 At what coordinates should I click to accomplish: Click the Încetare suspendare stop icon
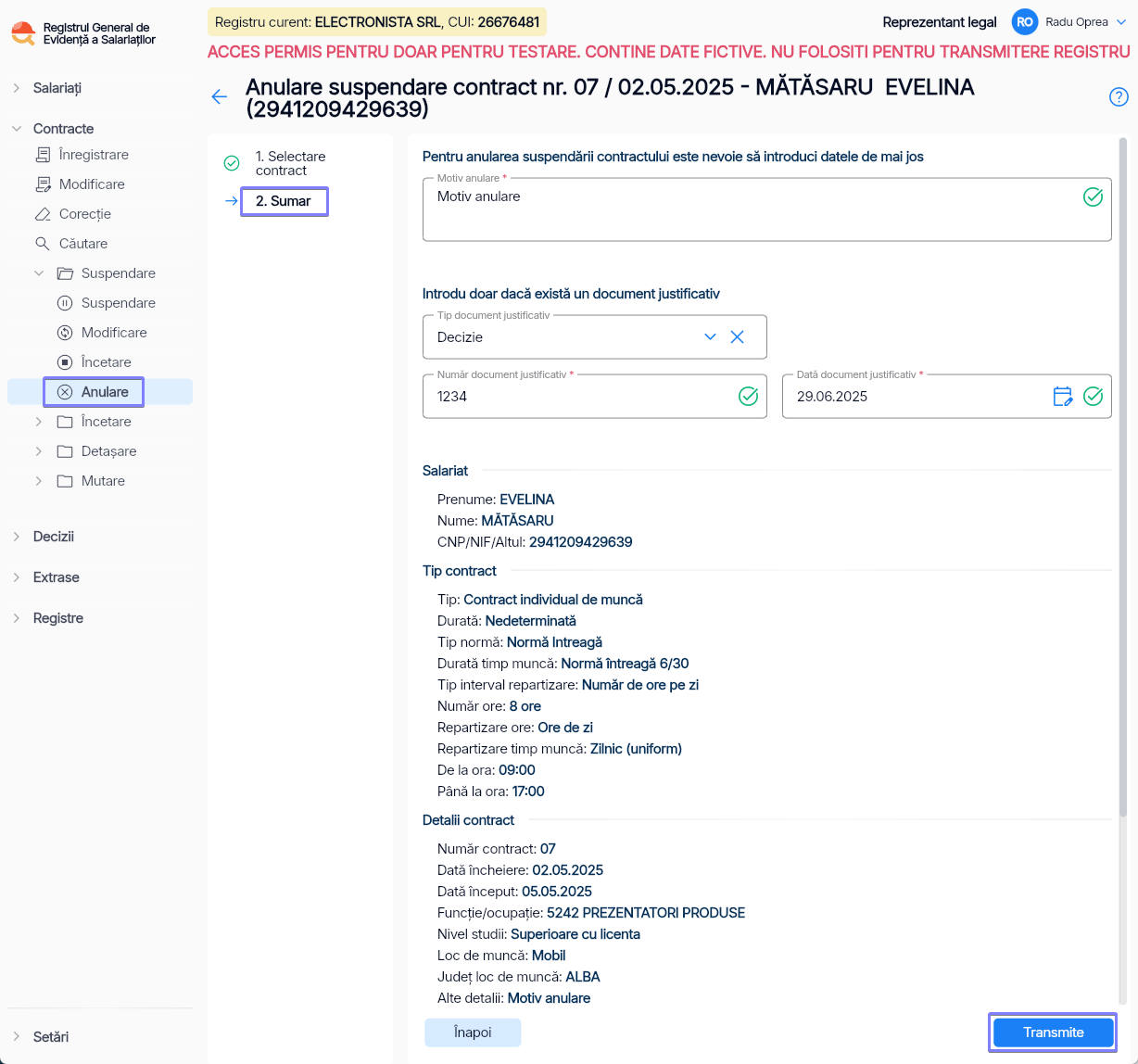pos(65,362)
